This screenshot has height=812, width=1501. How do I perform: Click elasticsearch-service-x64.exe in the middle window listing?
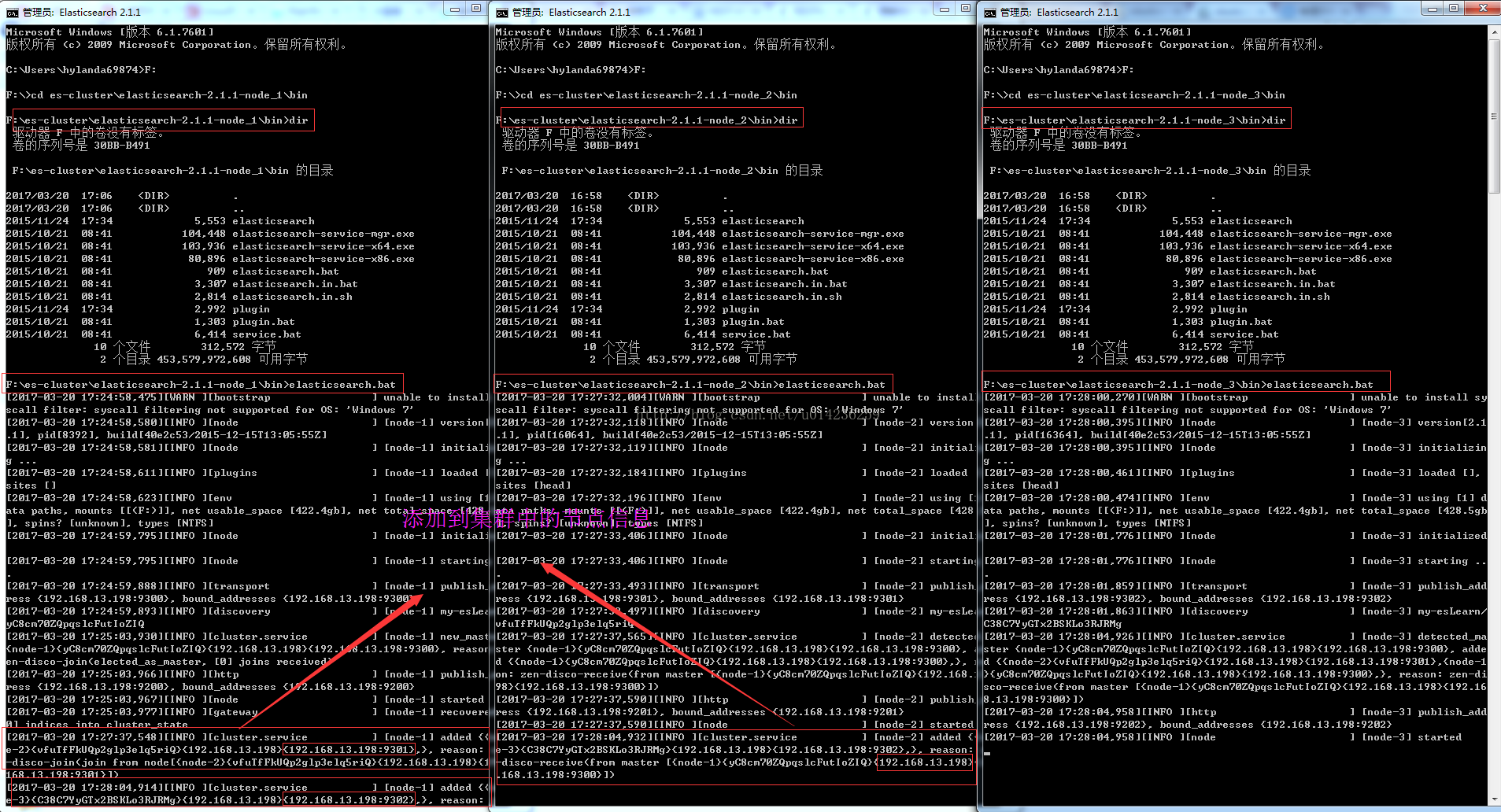click(813, 246)
